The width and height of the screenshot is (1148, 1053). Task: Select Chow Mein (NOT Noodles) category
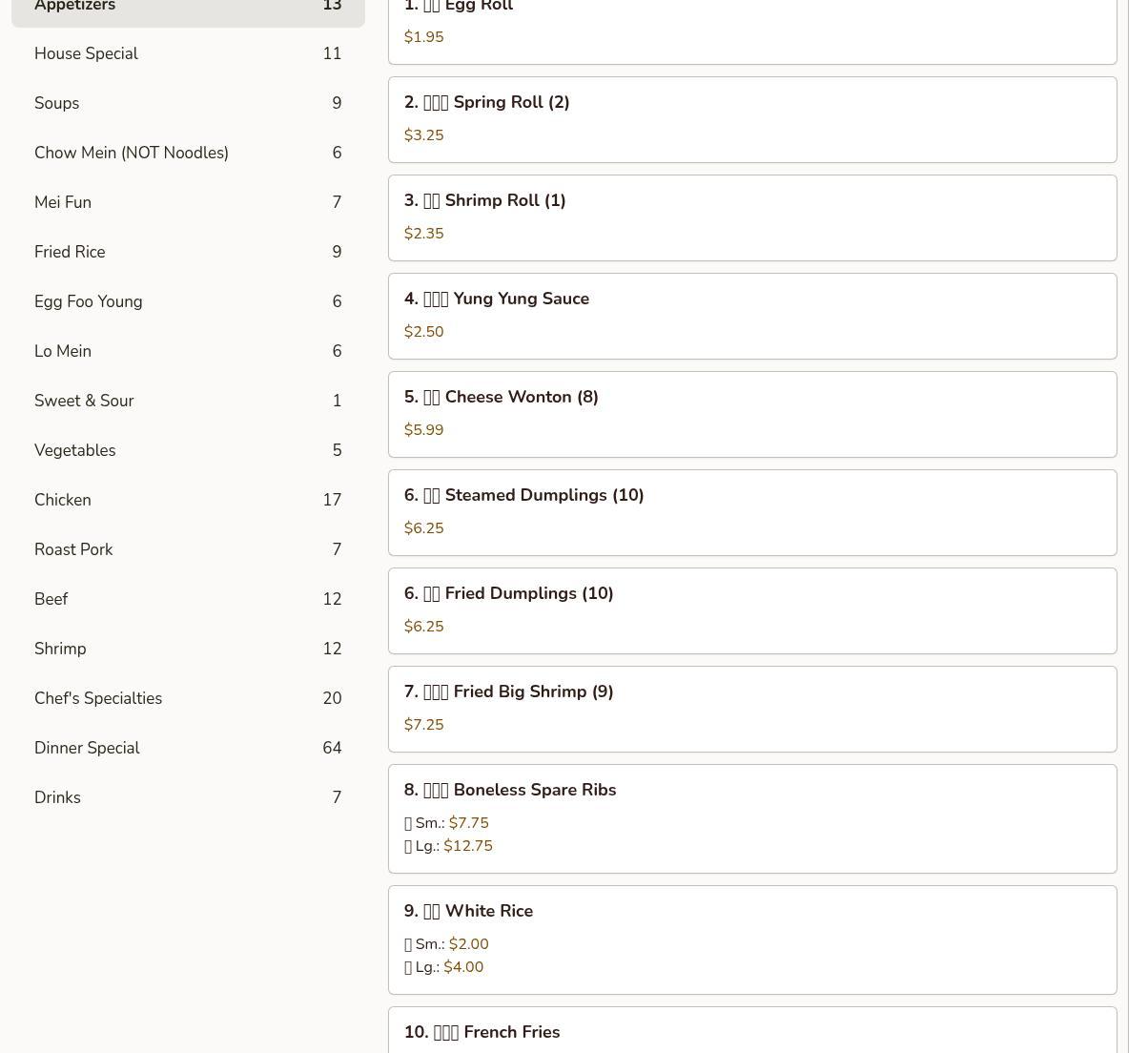point(188,153)
